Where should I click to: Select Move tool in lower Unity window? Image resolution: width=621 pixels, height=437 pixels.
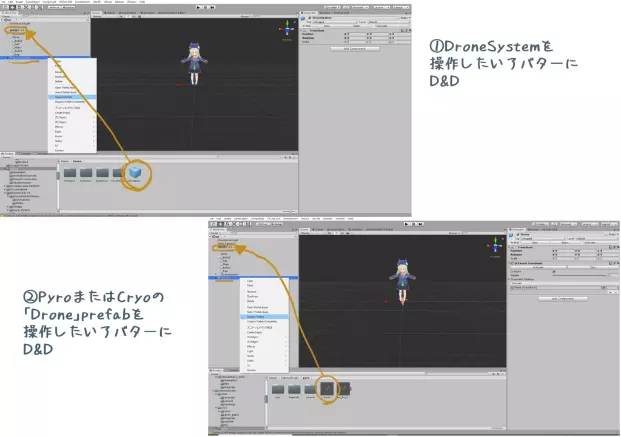click(221, 224)
